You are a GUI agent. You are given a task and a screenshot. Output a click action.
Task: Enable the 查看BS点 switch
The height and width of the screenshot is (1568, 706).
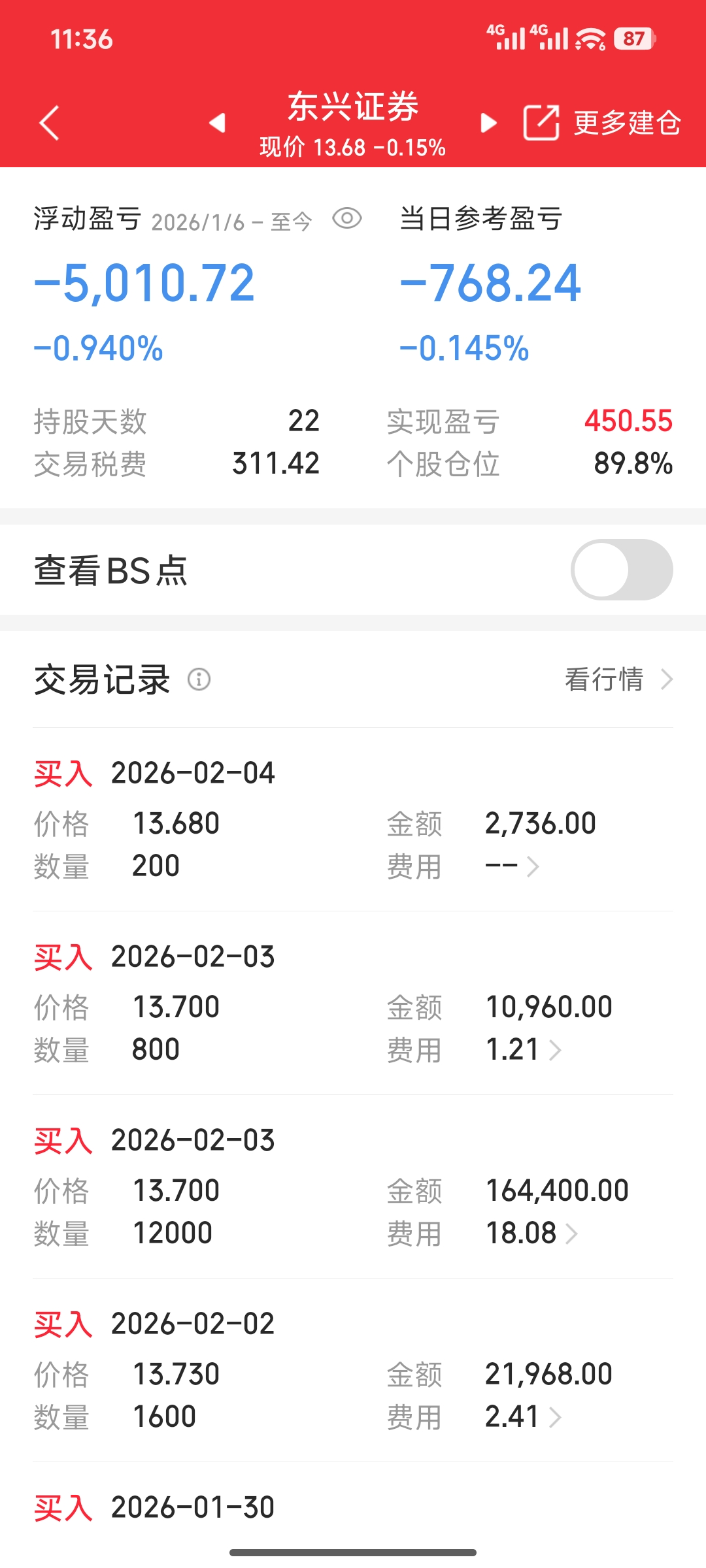[x=622, y=570]
